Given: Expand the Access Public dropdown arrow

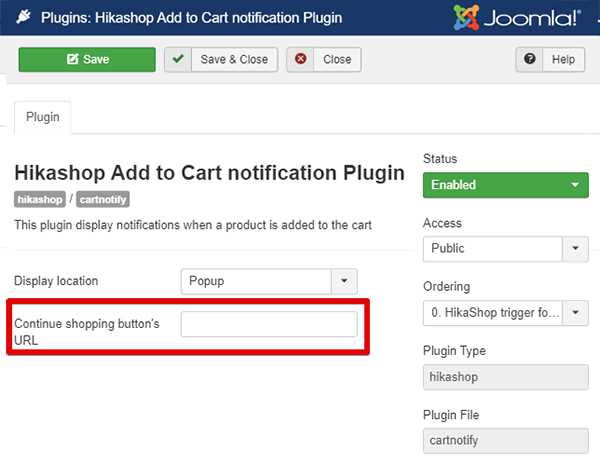Looking at the screenshot, I should point(575,249).
